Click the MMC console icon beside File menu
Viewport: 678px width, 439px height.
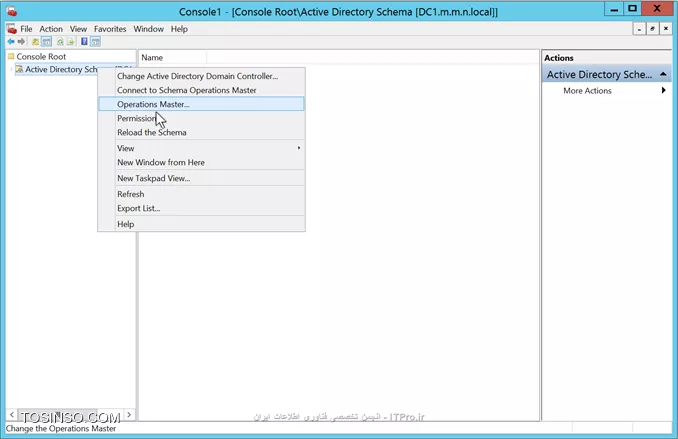point(12,29)
